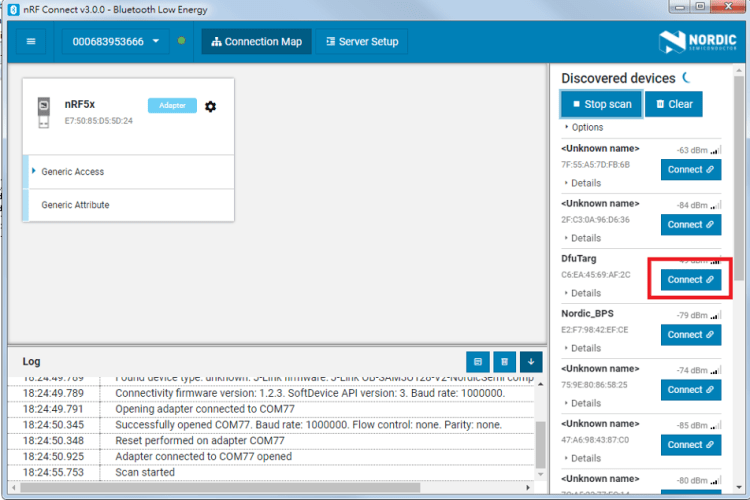Click the log horizontal scrollbar
This screenshot has width=750, height=500.
[x=270, y=487]
